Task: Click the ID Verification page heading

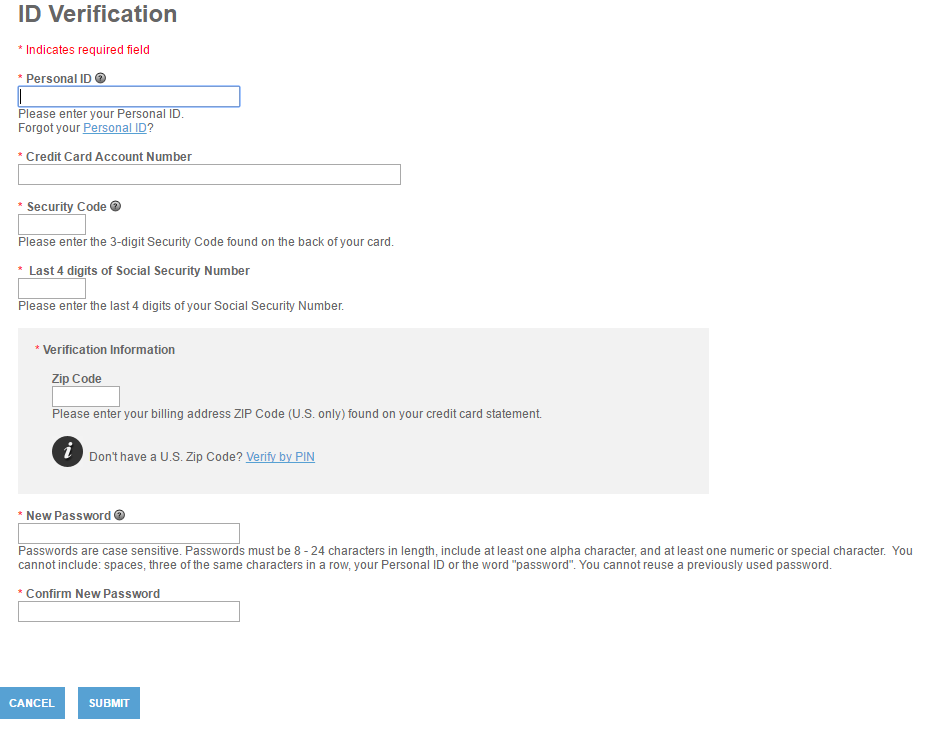Action: [x=97, y=14]
